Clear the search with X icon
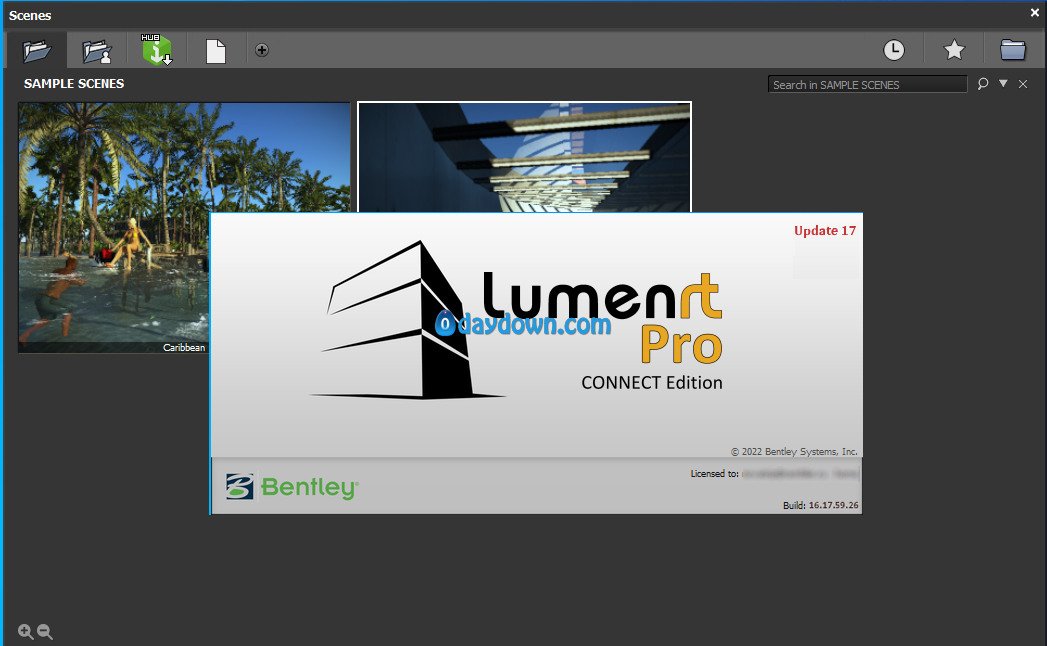 pos(1023,84)
